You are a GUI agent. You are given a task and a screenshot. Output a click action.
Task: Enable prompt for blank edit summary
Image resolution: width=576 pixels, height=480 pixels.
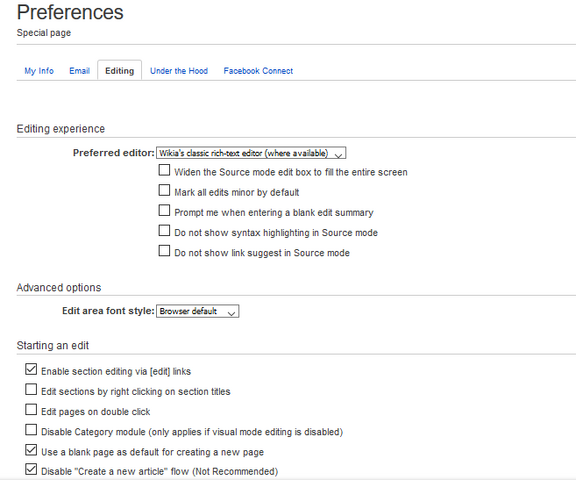coord(164,210)
